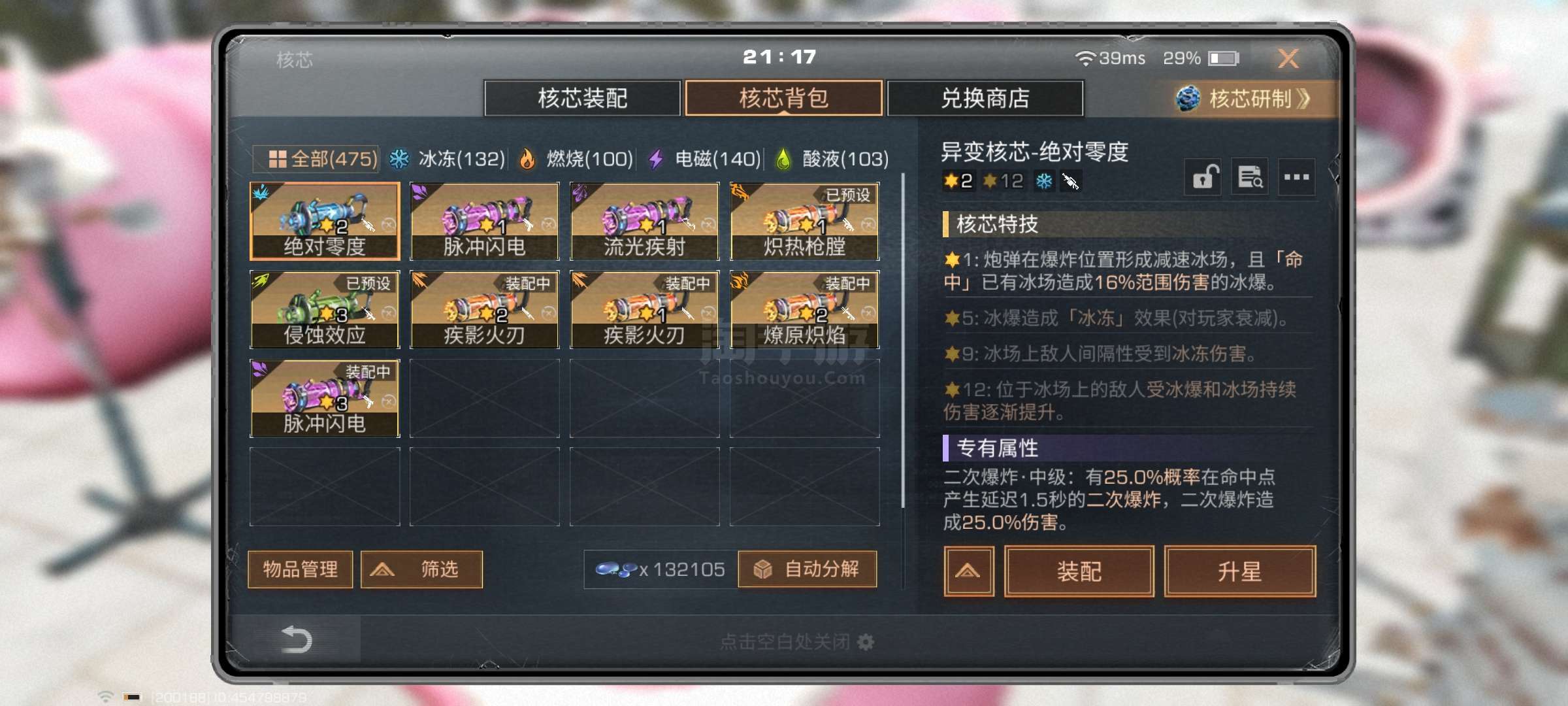The width and height of the screenshot is (1568, 706).
Task: Switch to the 核芯装配 tab
Action: click(583, 98)
